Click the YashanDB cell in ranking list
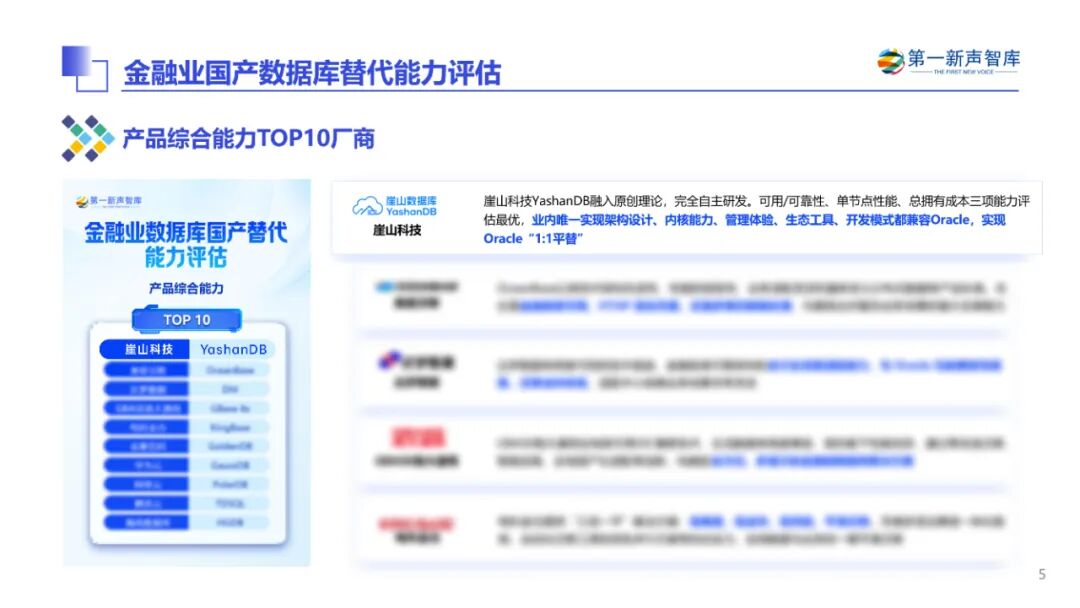Screen dimensions: 1080x608 tap(232, 349)
